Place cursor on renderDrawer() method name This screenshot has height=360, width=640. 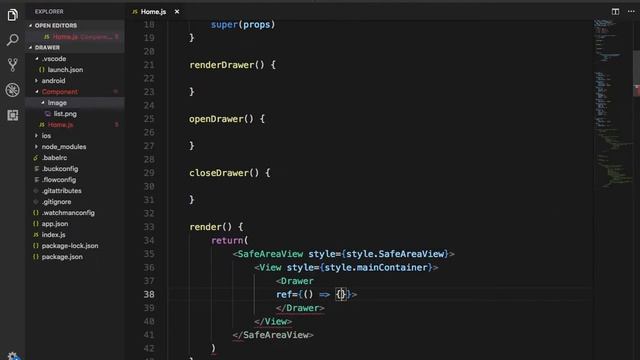pos(222,65)
